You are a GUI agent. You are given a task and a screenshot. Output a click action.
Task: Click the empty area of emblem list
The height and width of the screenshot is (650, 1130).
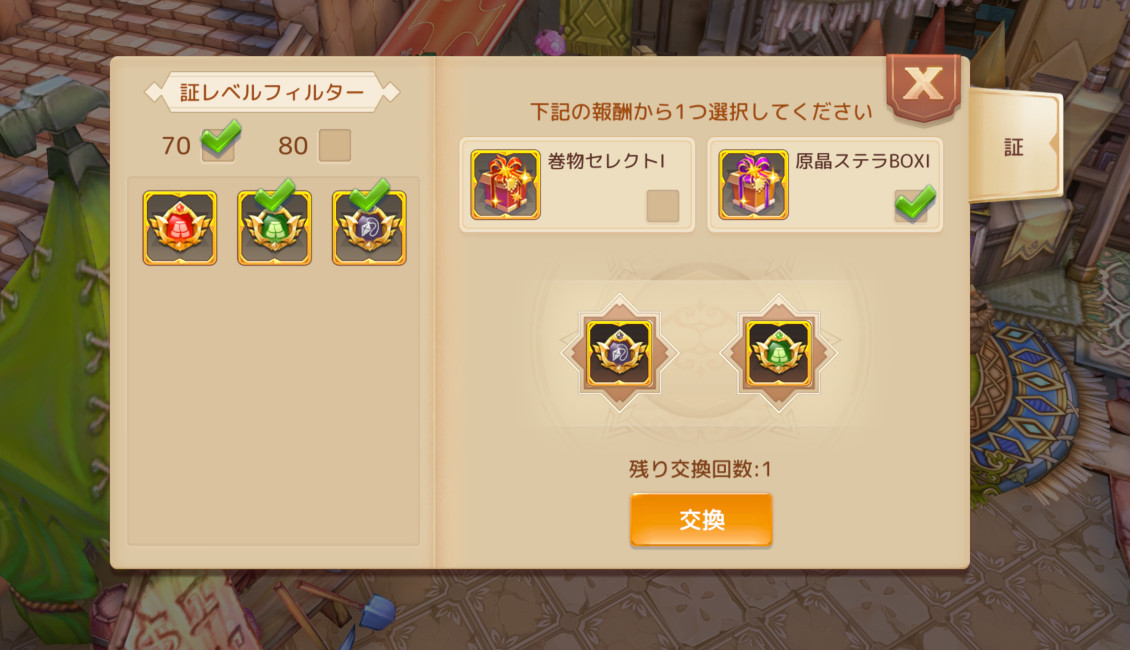click(273, 404)
